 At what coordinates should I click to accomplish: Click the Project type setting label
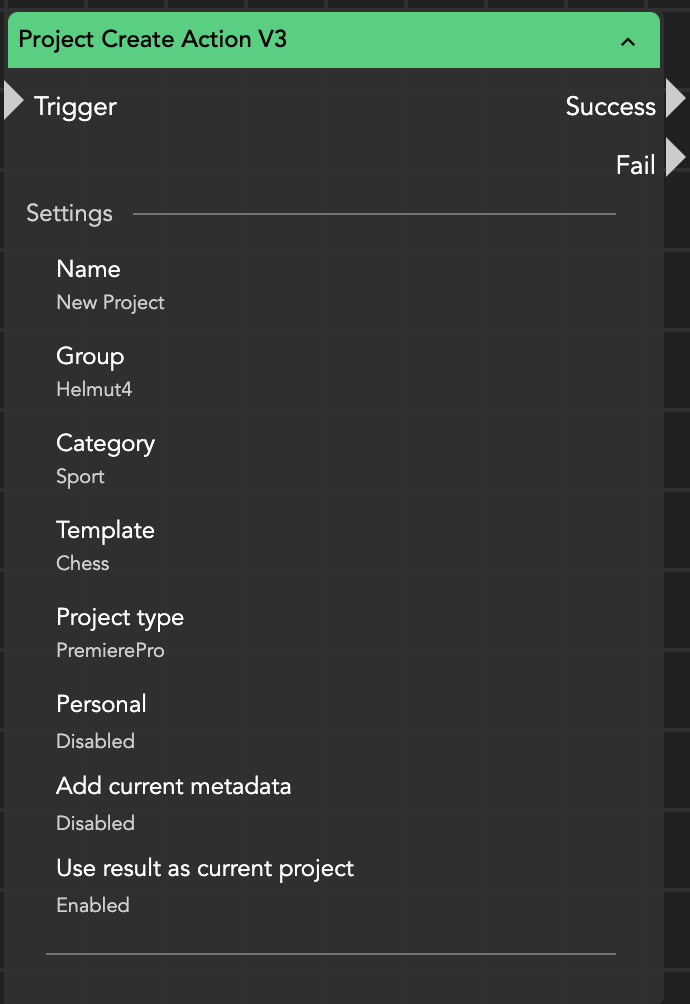[x=120, y=617]
